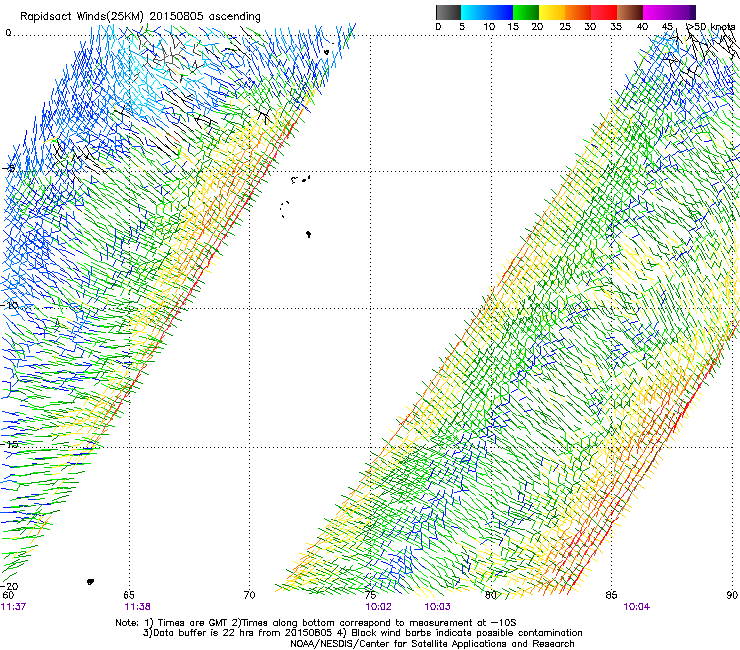This screenshot has width=740, height=650.
Task: Select the '25' label under the color bar
Action: tap(565, 27)
